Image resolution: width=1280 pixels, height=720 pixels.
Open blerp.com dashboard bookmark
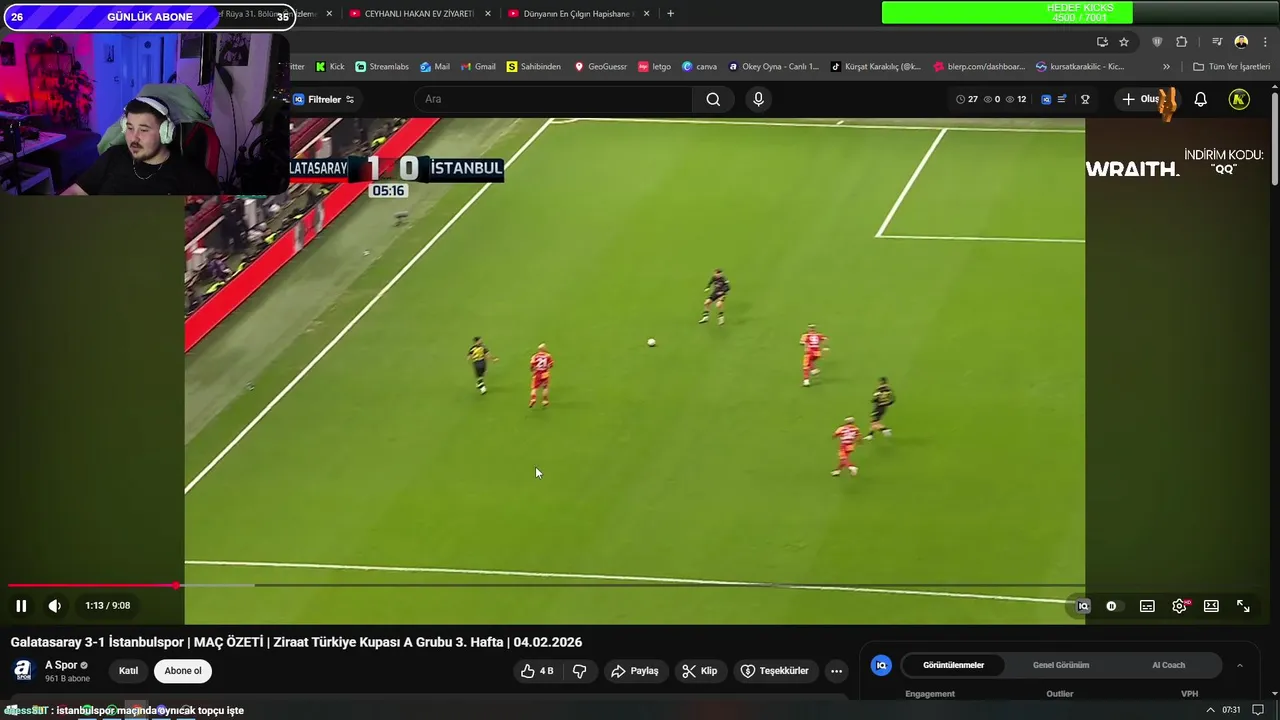980,67
